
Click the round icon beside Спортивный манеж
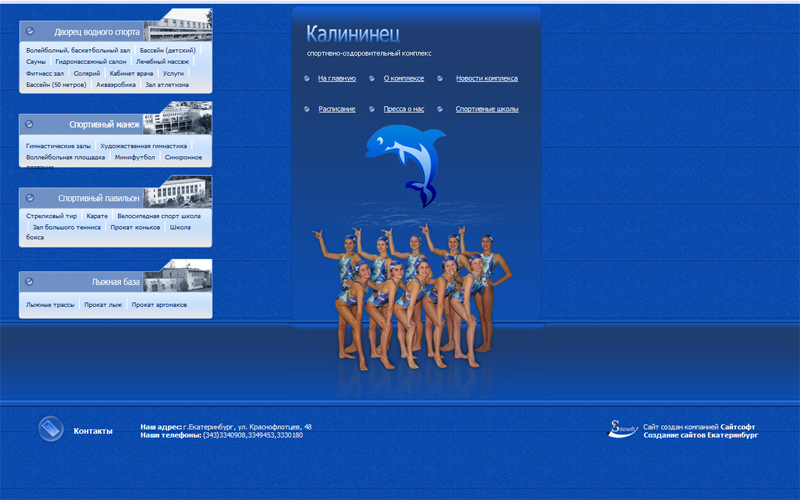30,124
